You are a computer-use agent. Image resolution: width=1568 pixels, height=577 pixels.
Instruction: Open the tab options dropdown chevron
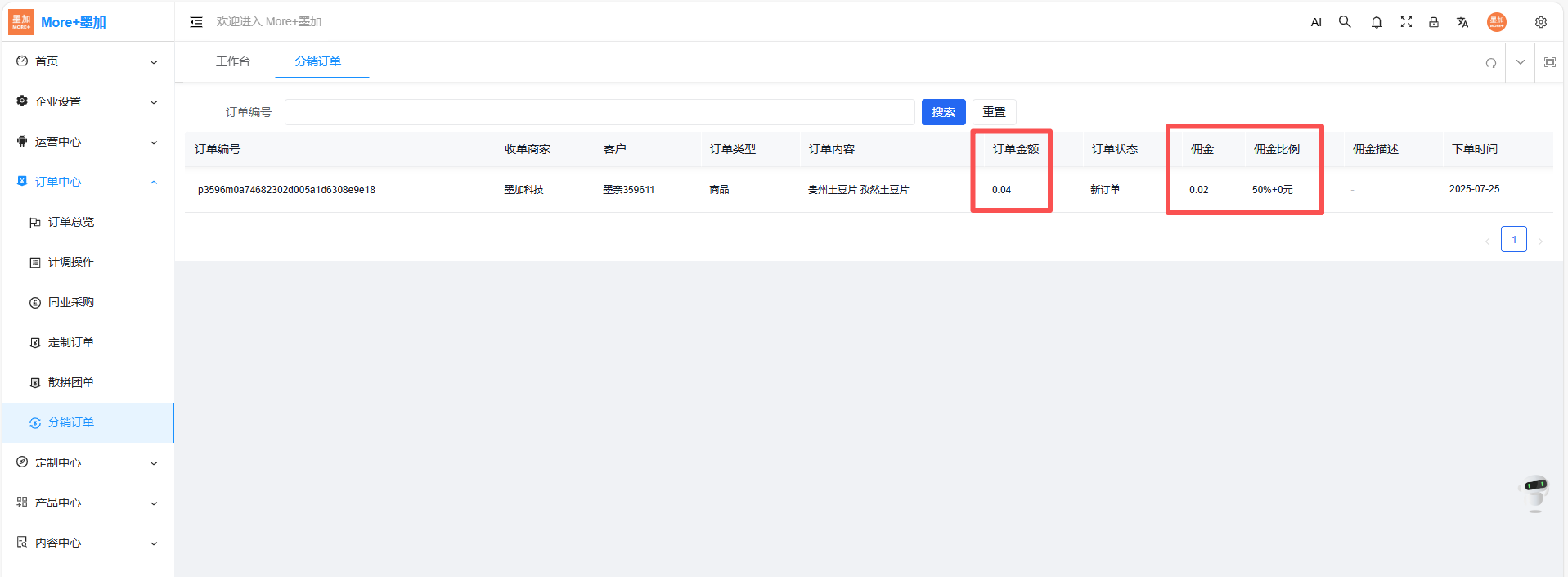click(x=1521, y=62)
